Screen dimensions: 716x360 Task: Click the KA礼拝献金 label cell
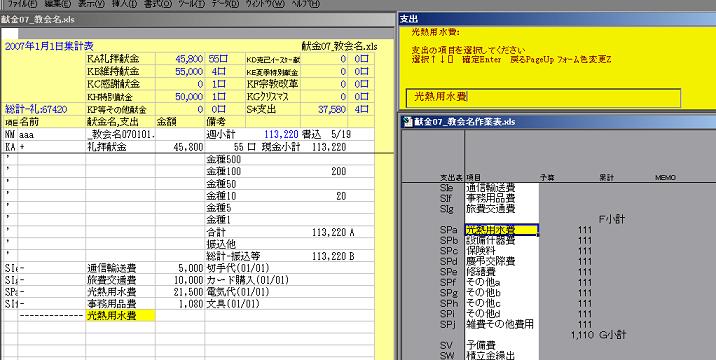click(121, 59)
